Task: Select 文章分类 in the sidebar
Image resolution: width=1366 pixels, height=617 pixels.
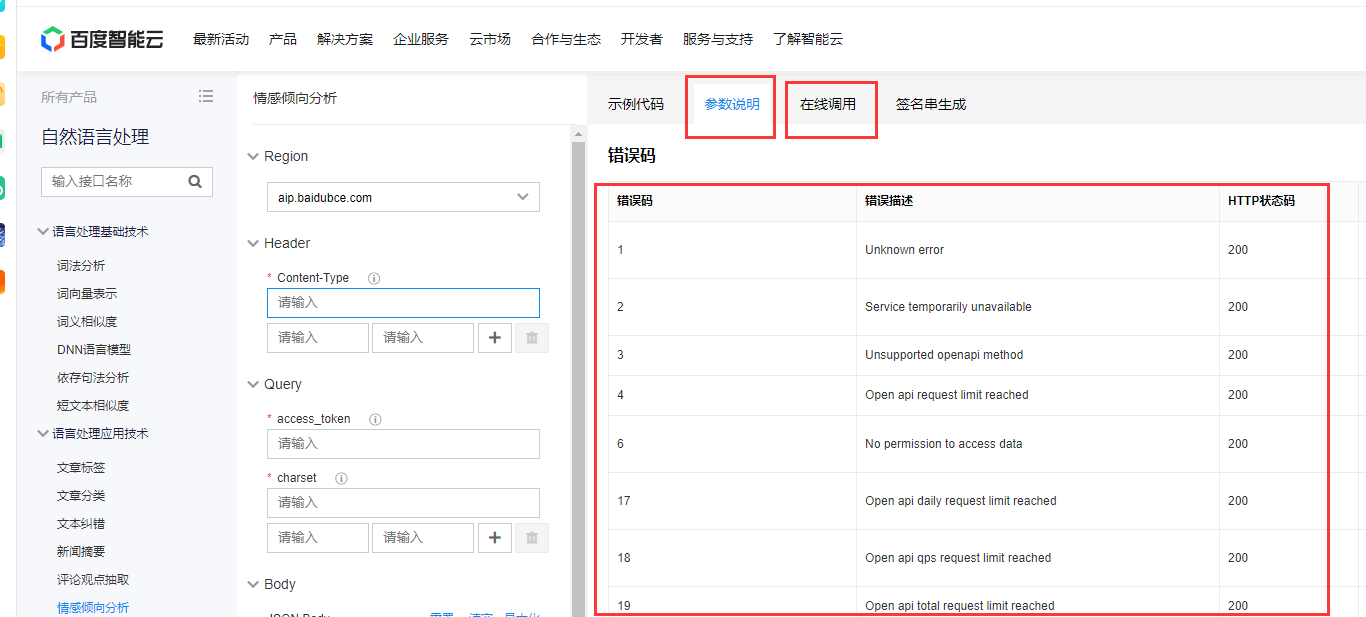Action: (x=81, y=496)
